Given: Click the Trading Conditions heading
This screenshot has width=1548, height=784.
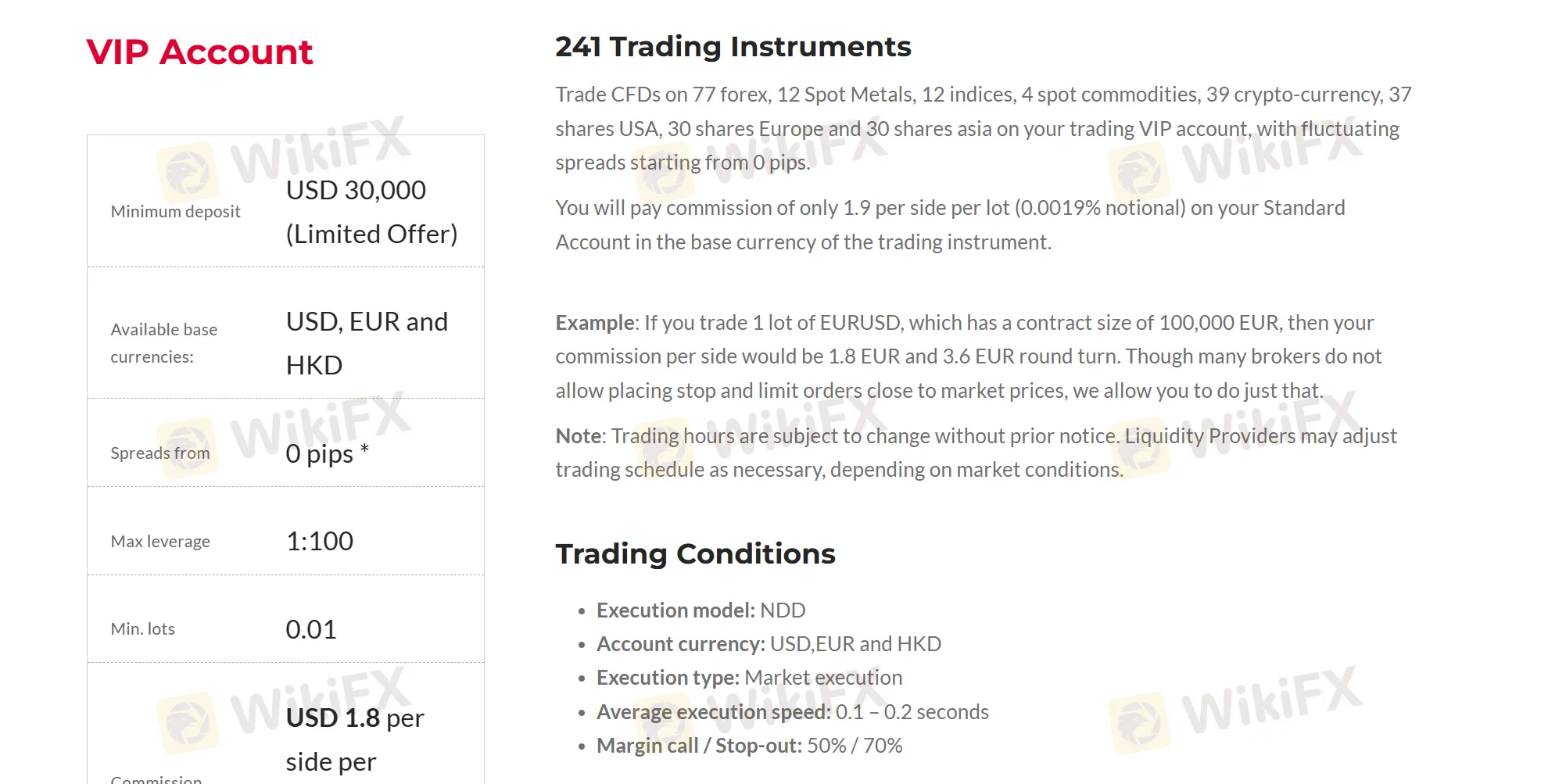Looking at the screenshot, I should tap(696, 553).
